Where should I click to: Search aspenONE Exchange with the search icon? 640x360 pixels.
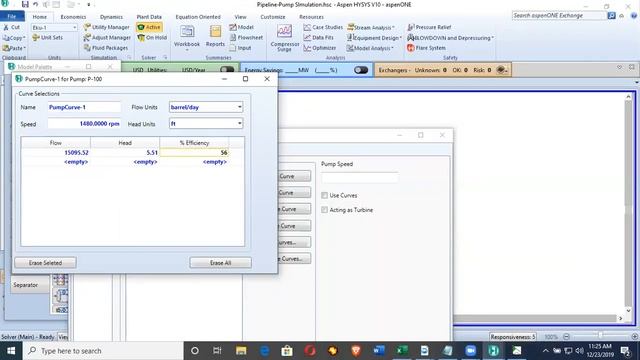[x=611, y=16]
